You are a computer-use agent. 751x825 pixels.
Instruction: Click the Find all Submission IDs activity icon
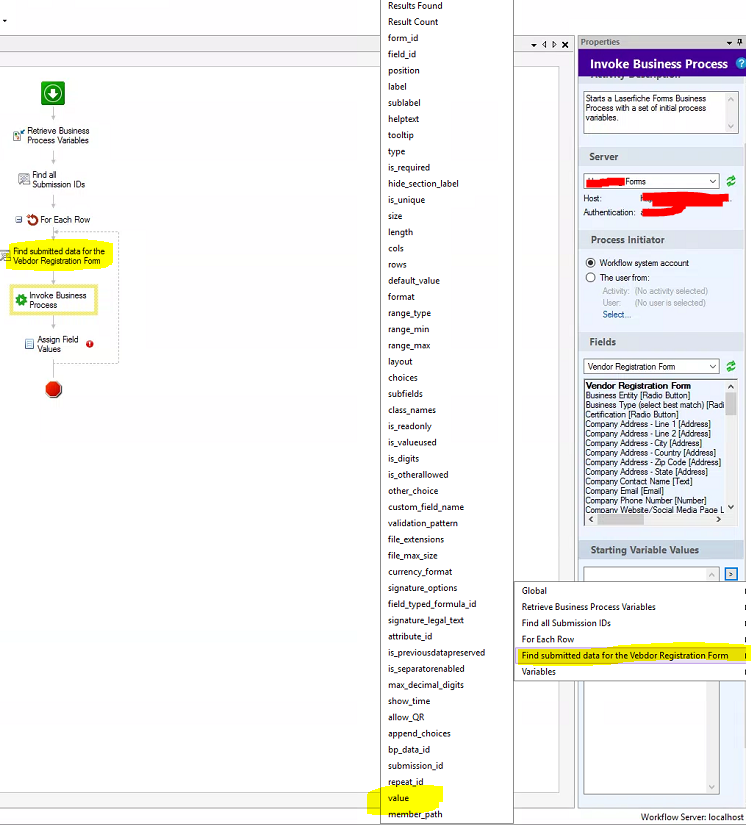(x=24, y=179)
